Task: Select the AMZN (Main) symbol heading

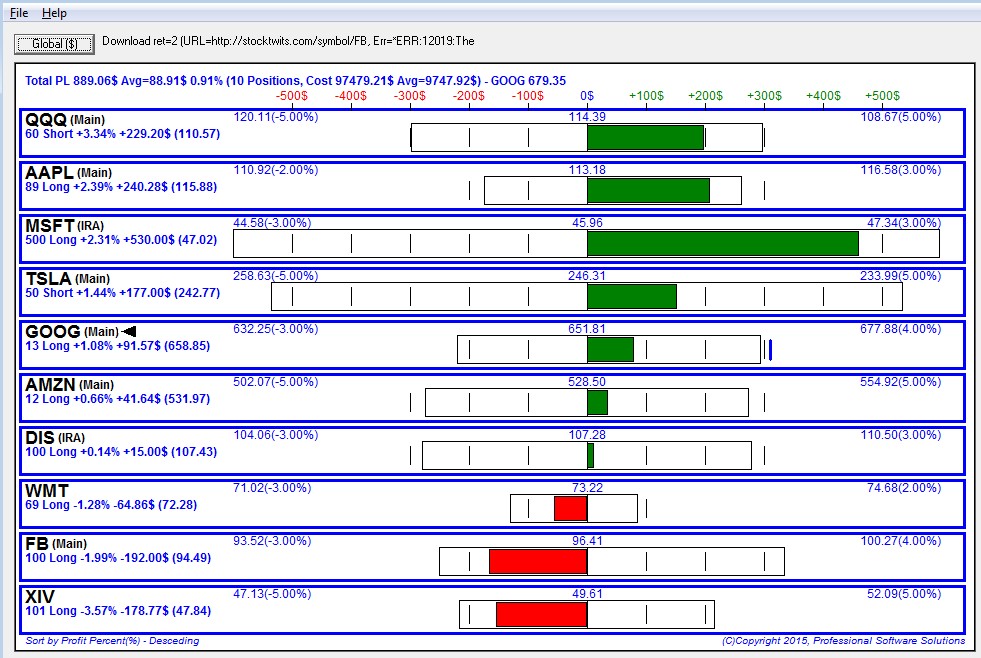Action: [69, 384]
